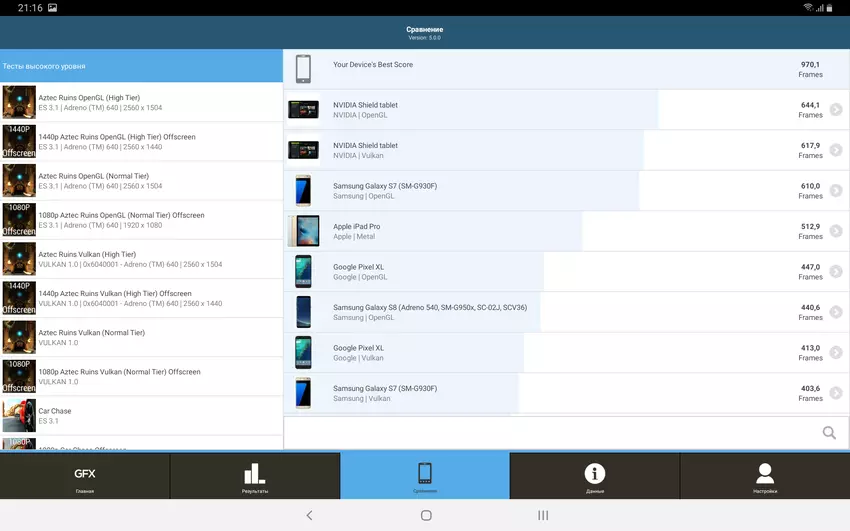The image size is (850, 531).
Task: Open the GFX home tab
Action: pos(85,476)
